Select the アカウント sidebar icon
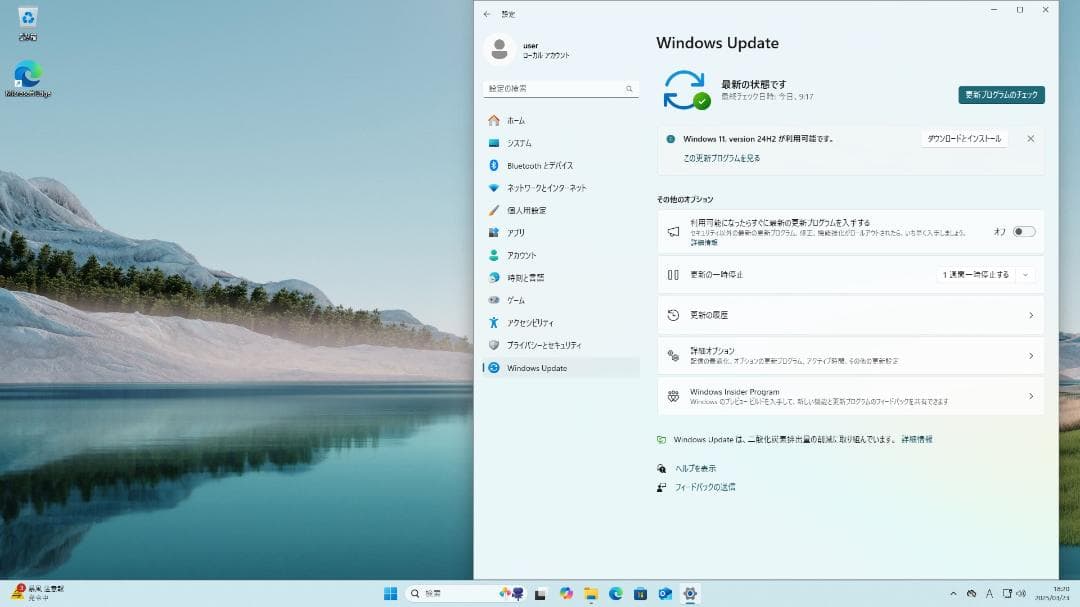The height and width of the screenshot is (607, 1080). click(x=494, y=255)
